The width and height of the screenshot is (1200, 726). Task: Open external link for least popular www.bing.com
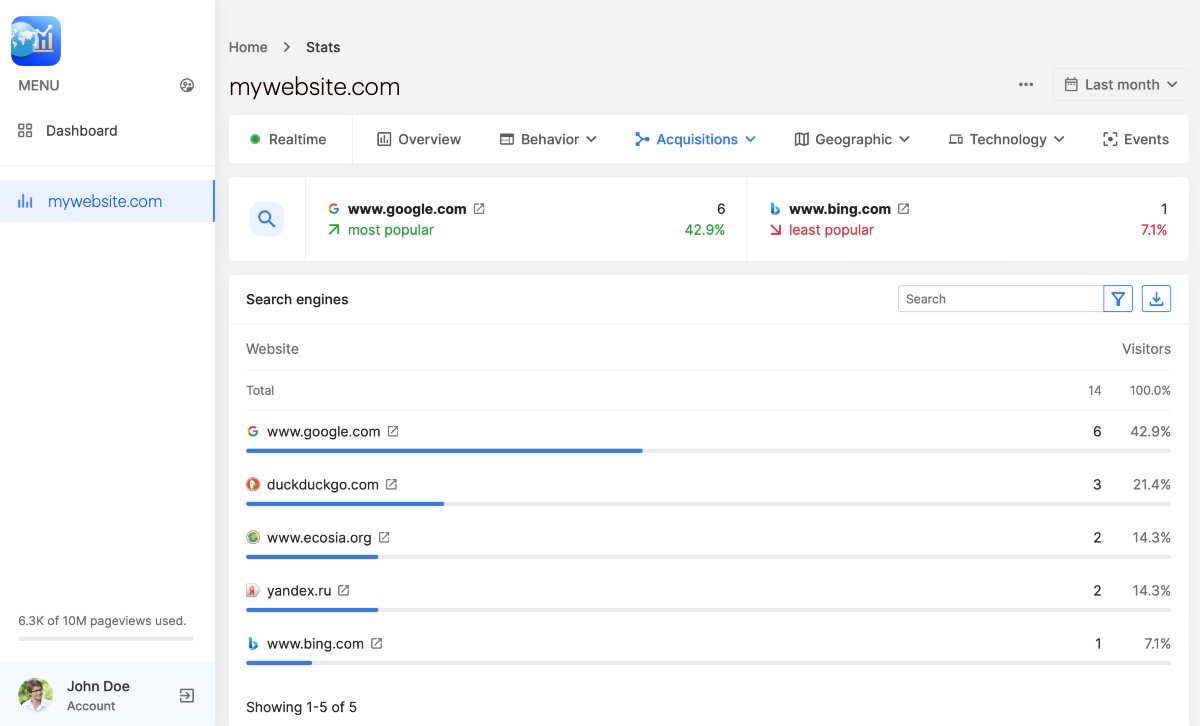tap(904, 209)
